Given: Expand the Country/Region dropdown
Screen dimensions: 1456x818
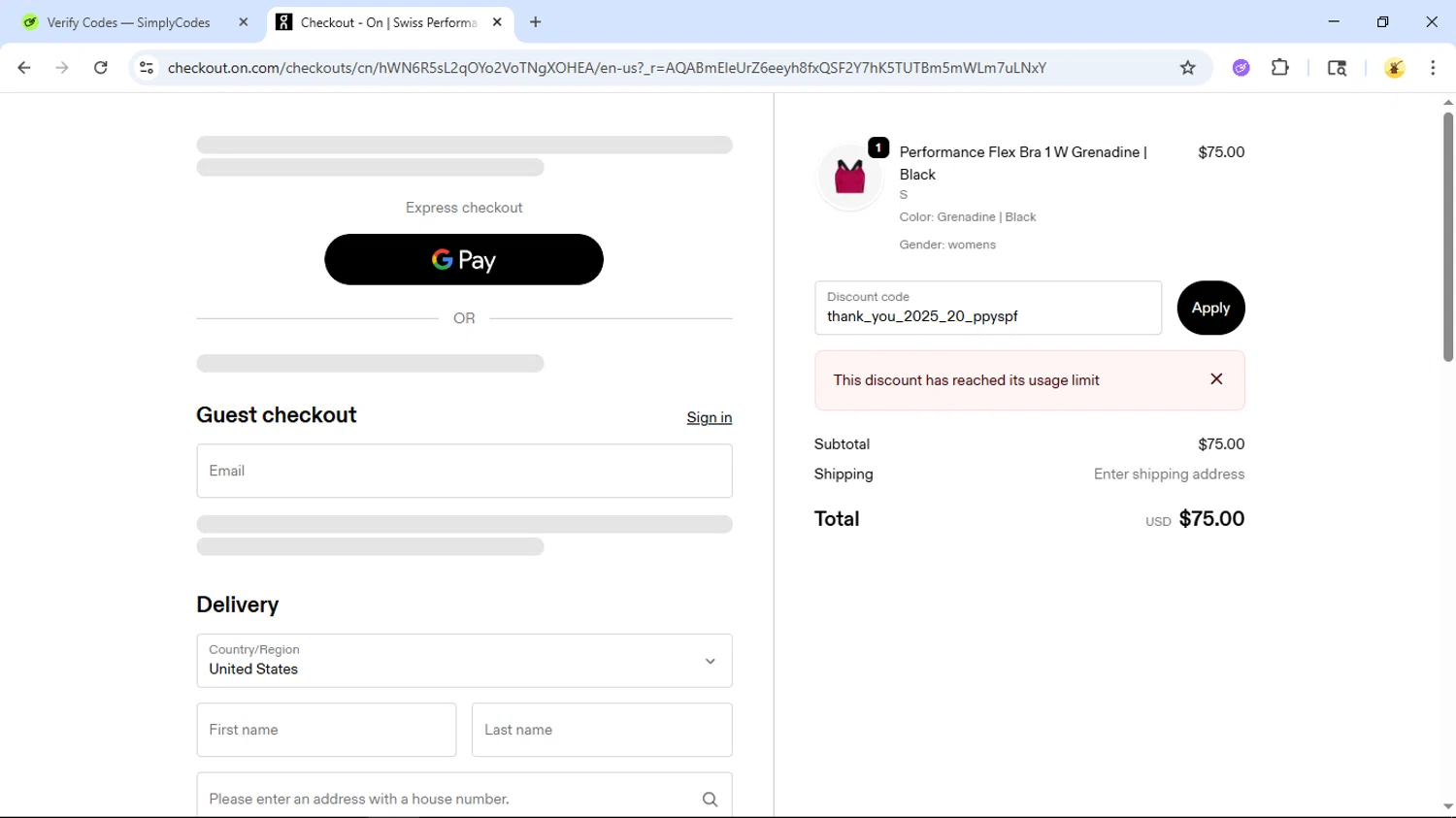Looking at the screenshot, I should 464,661.
